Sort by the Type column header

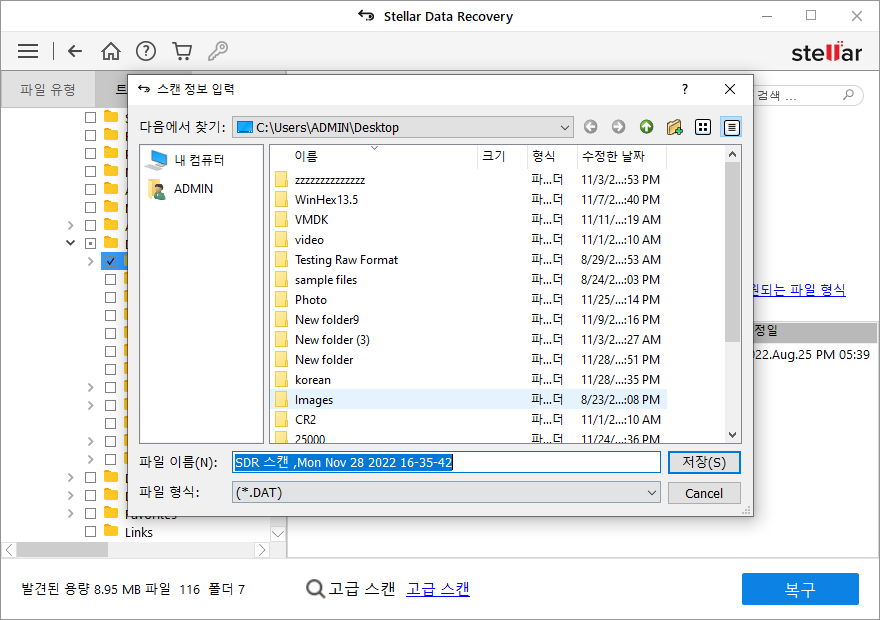pyautogui.click(x=552, y=157)
